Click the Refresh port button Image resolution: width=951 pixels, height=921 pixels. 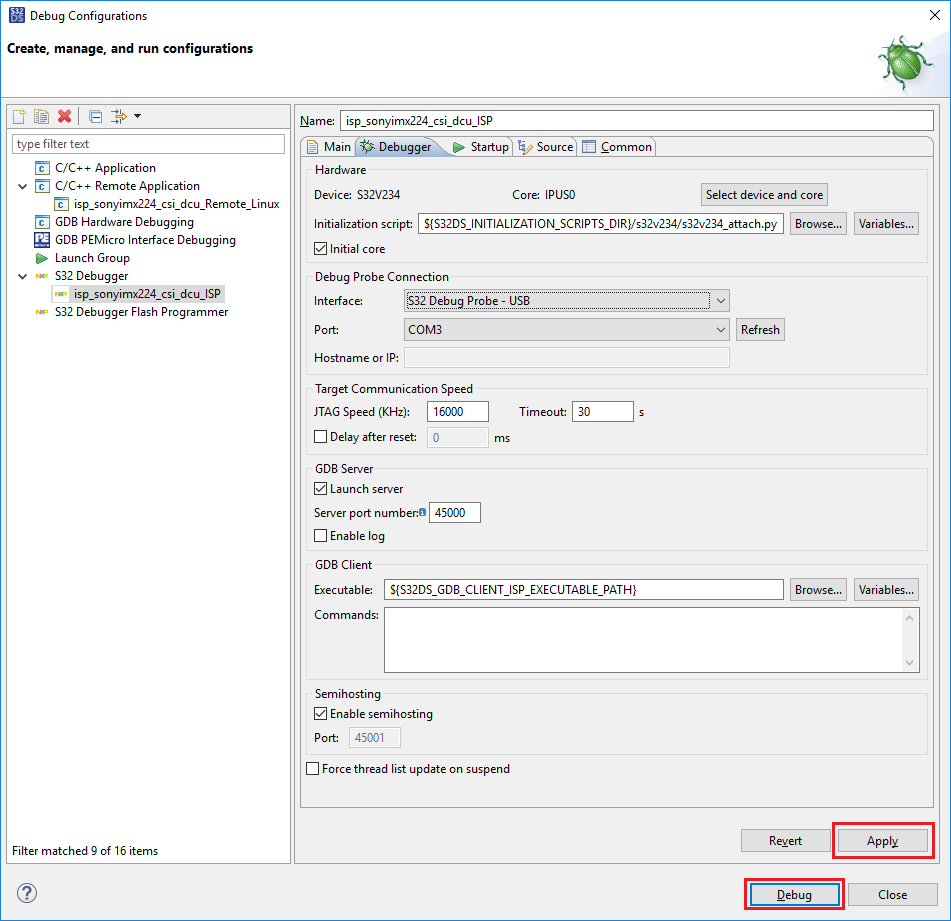760,330
